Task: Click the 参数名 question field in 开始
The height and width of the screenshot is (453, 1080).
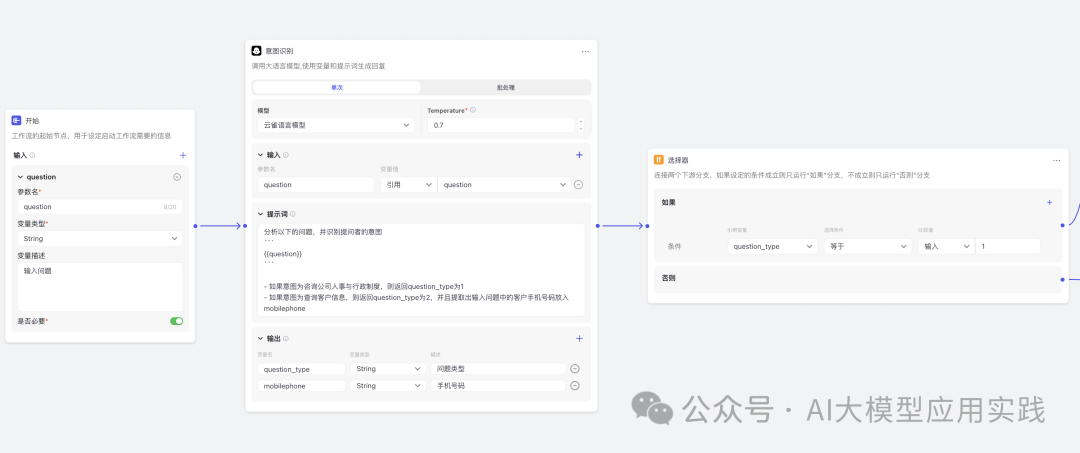Action: point(100,207)
